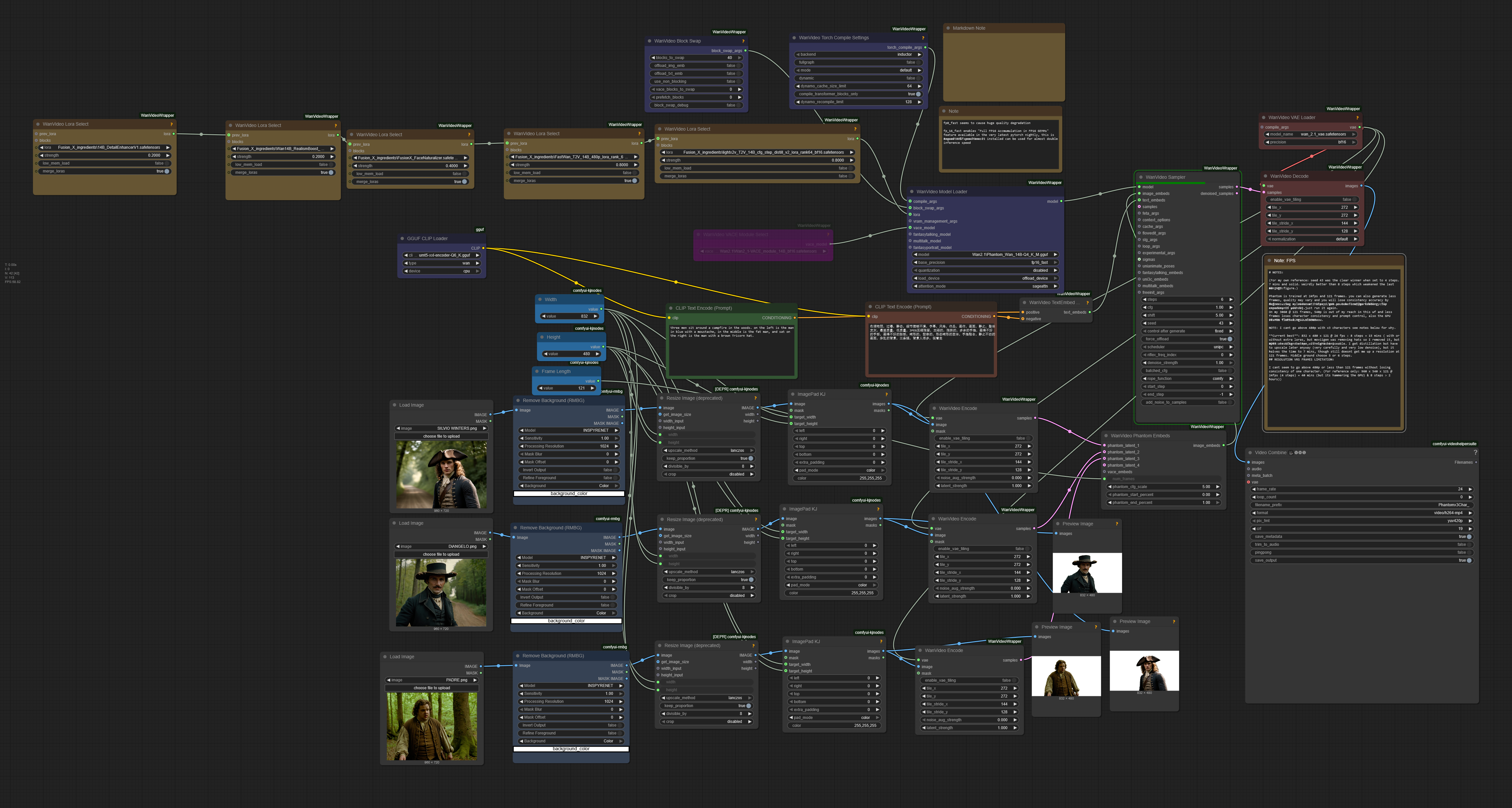This screenshot has width=1512, height=808.
Task: Open help on the WanVideo Block Swap node
Action: pyautogui.click(x=744, y=41)
